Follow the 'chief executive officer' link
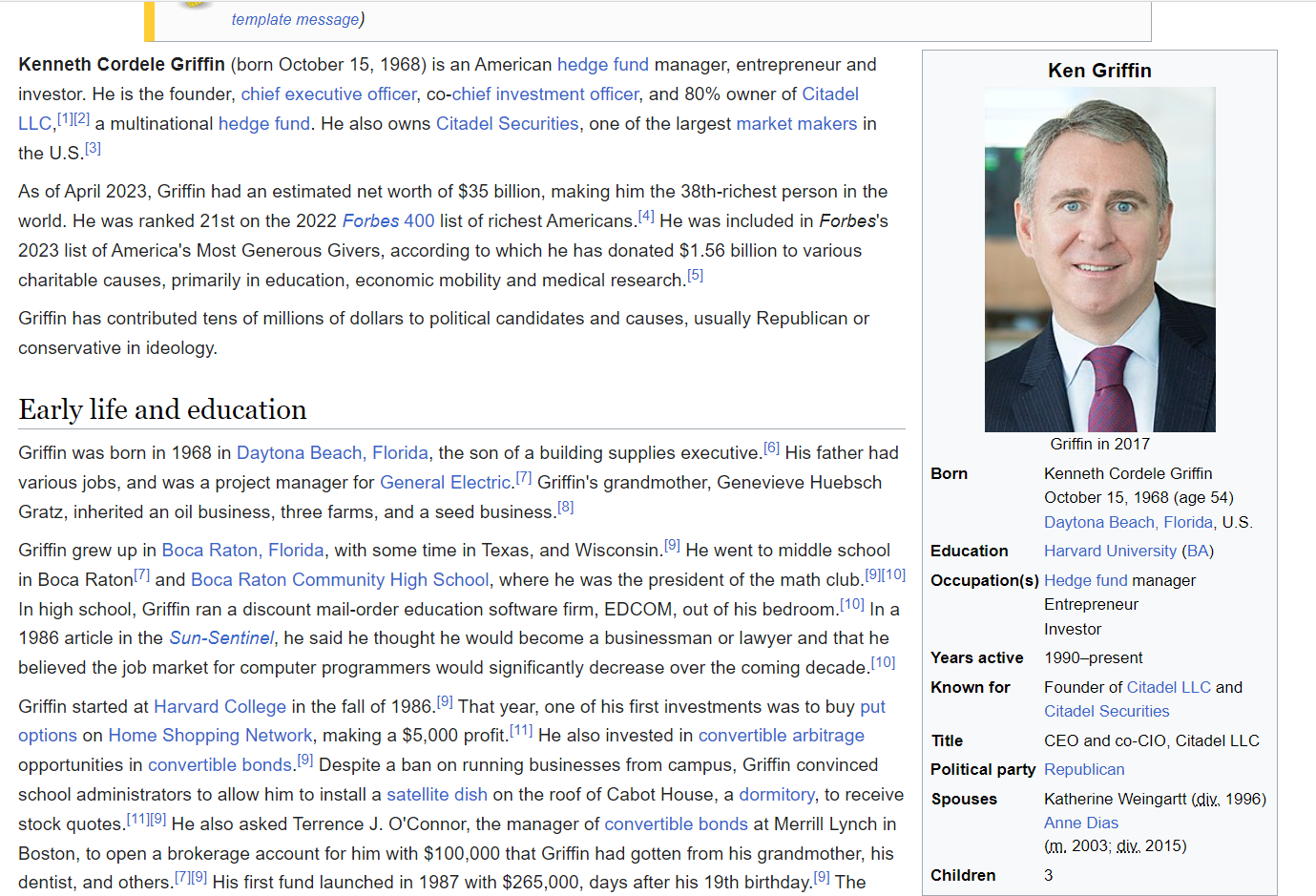 (328, 94)
